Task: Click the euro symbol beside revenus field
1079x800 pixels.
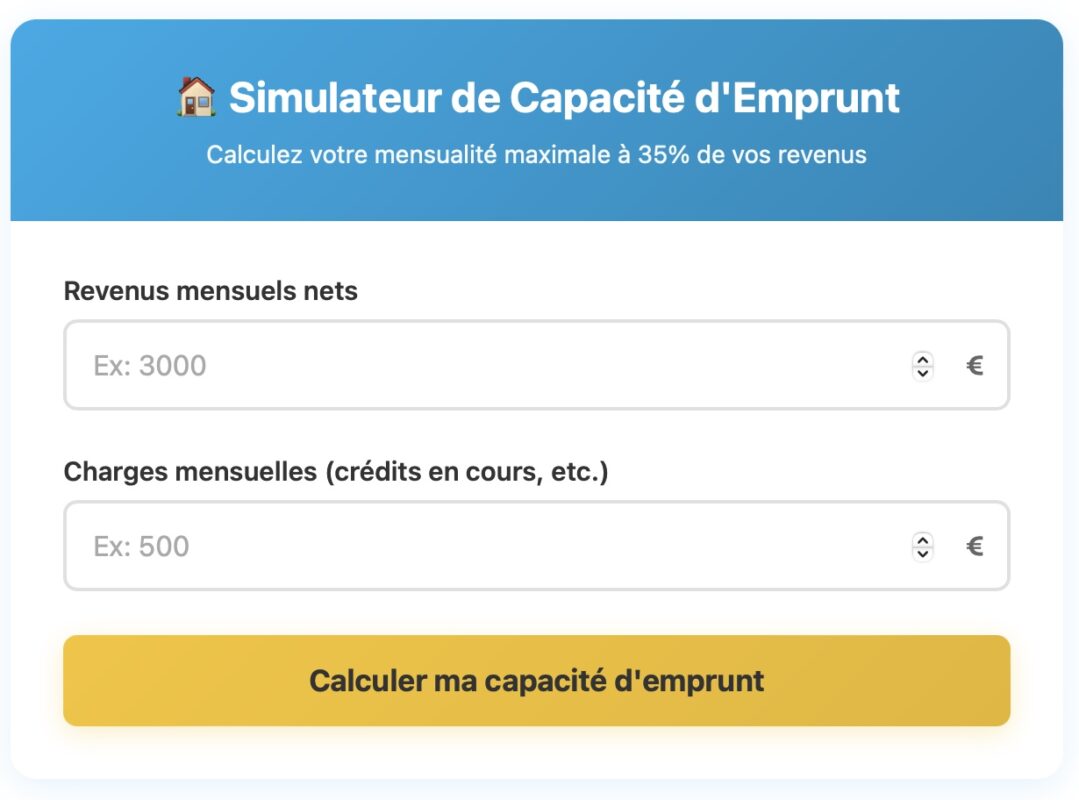Action: click(975, 365)
